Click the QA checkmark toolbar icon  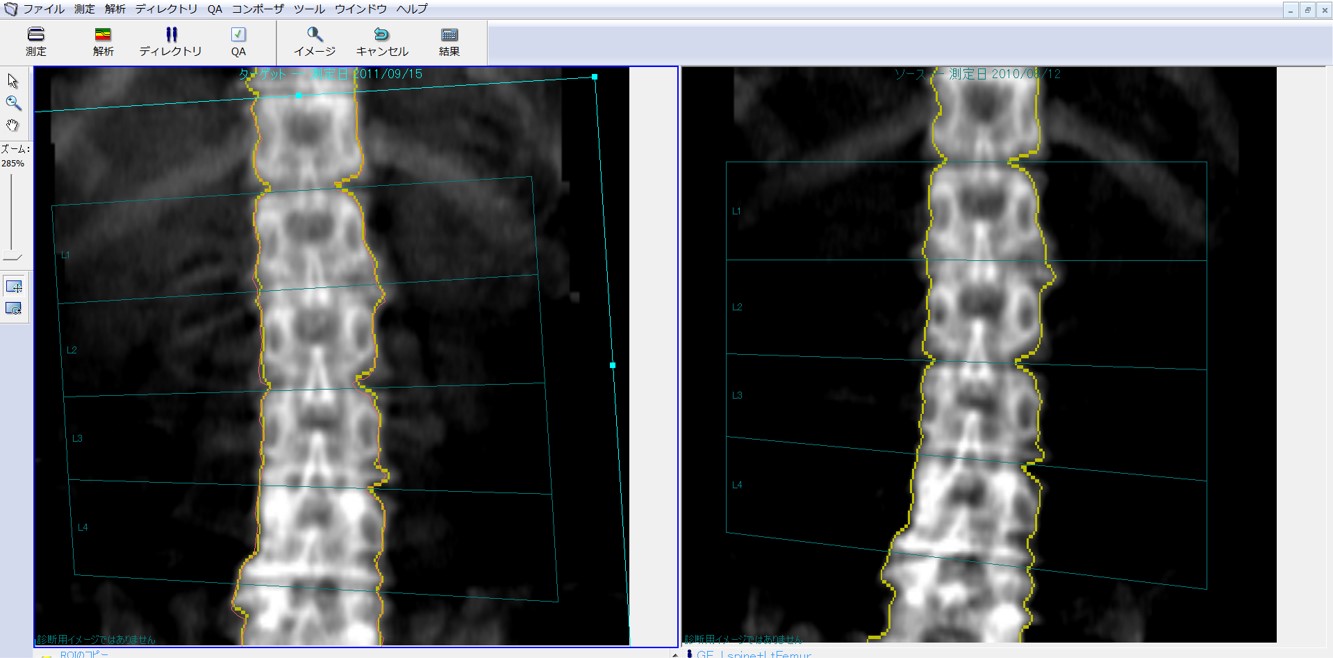(x=238, y=42)
